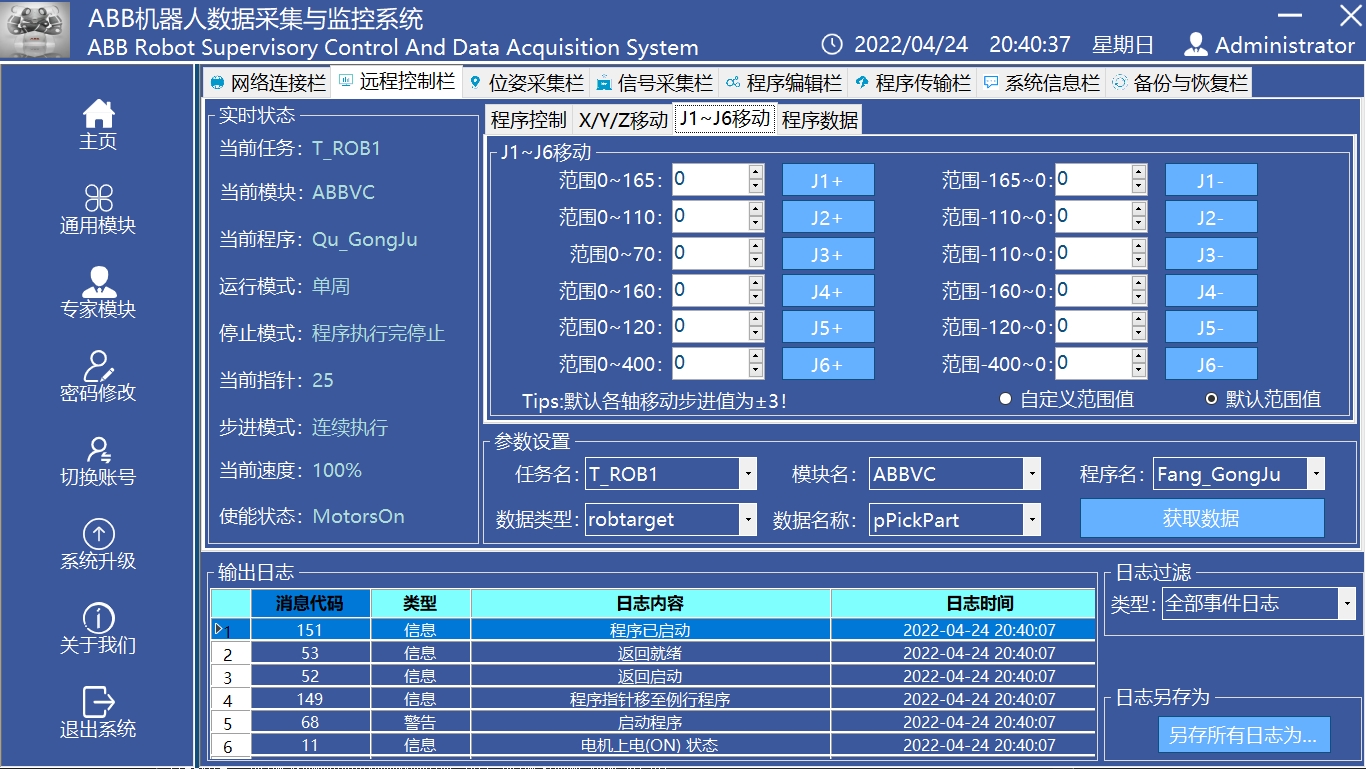The width and height of the screenshot is (1366, 769).
Task: Click the J2- jog button
Action: click(x=1211, y=217)
